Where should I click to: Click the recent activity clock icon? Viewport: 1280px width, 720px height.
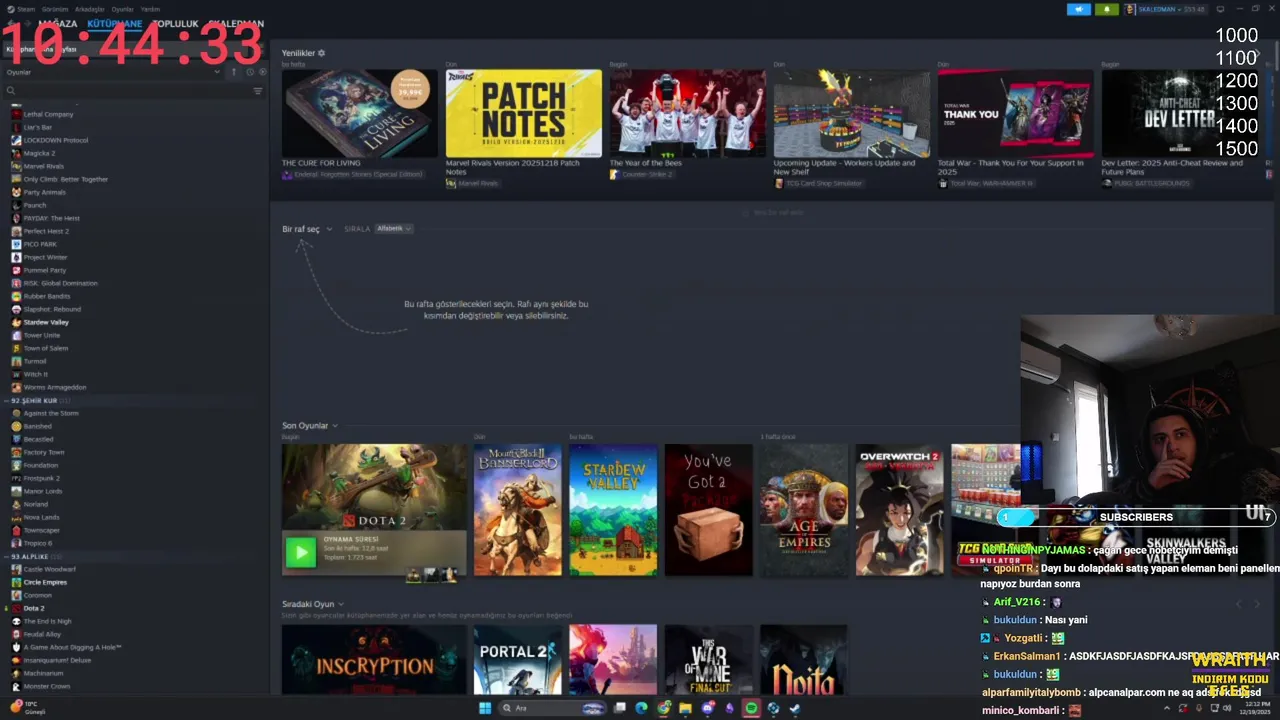pos(249,72)
